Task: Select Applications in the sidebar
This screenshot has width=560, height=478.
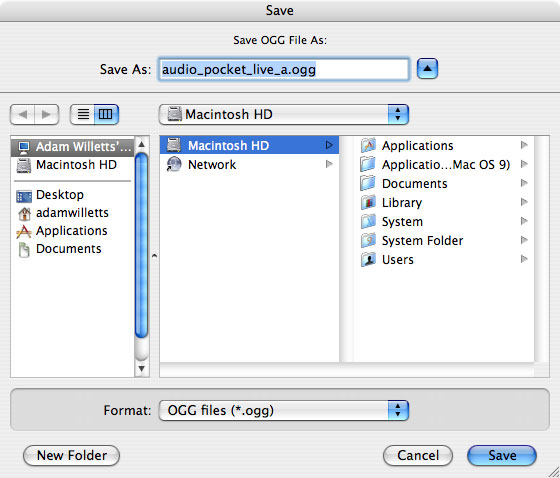Action: click(72, 231)
